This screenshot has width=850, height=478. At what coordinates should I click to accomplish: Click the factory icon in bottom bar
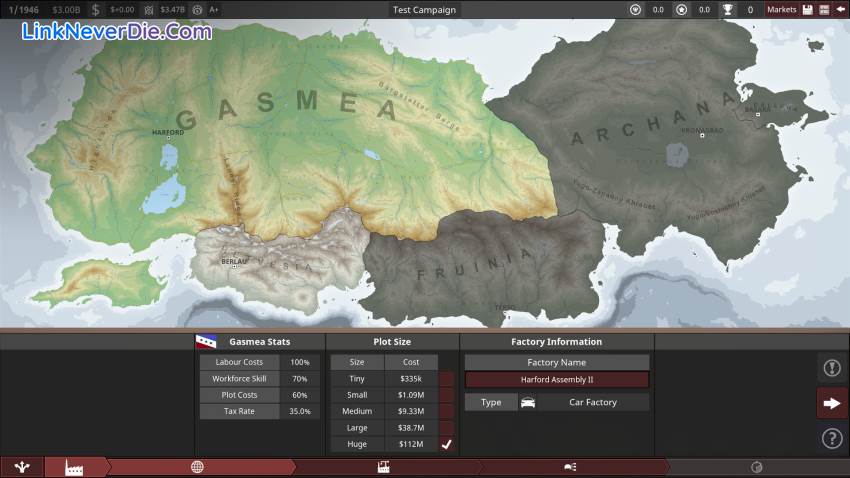74,467
